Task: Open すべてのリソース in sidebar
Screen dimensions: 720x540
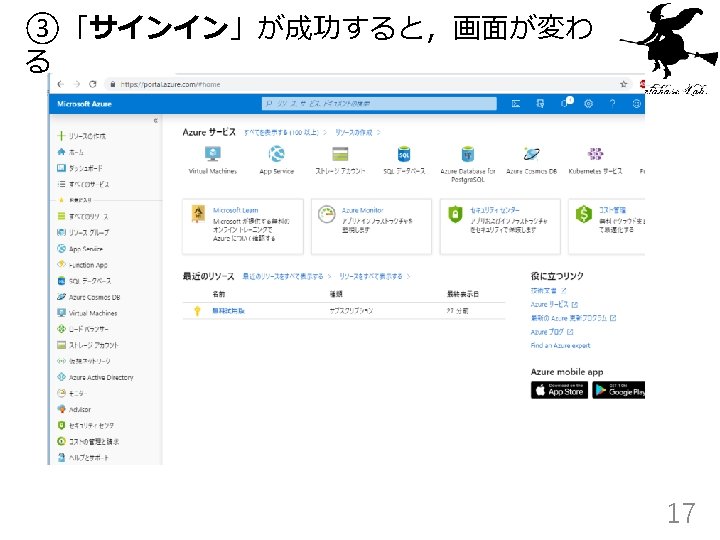Action: pyautogui.click(x=83, y=216)
